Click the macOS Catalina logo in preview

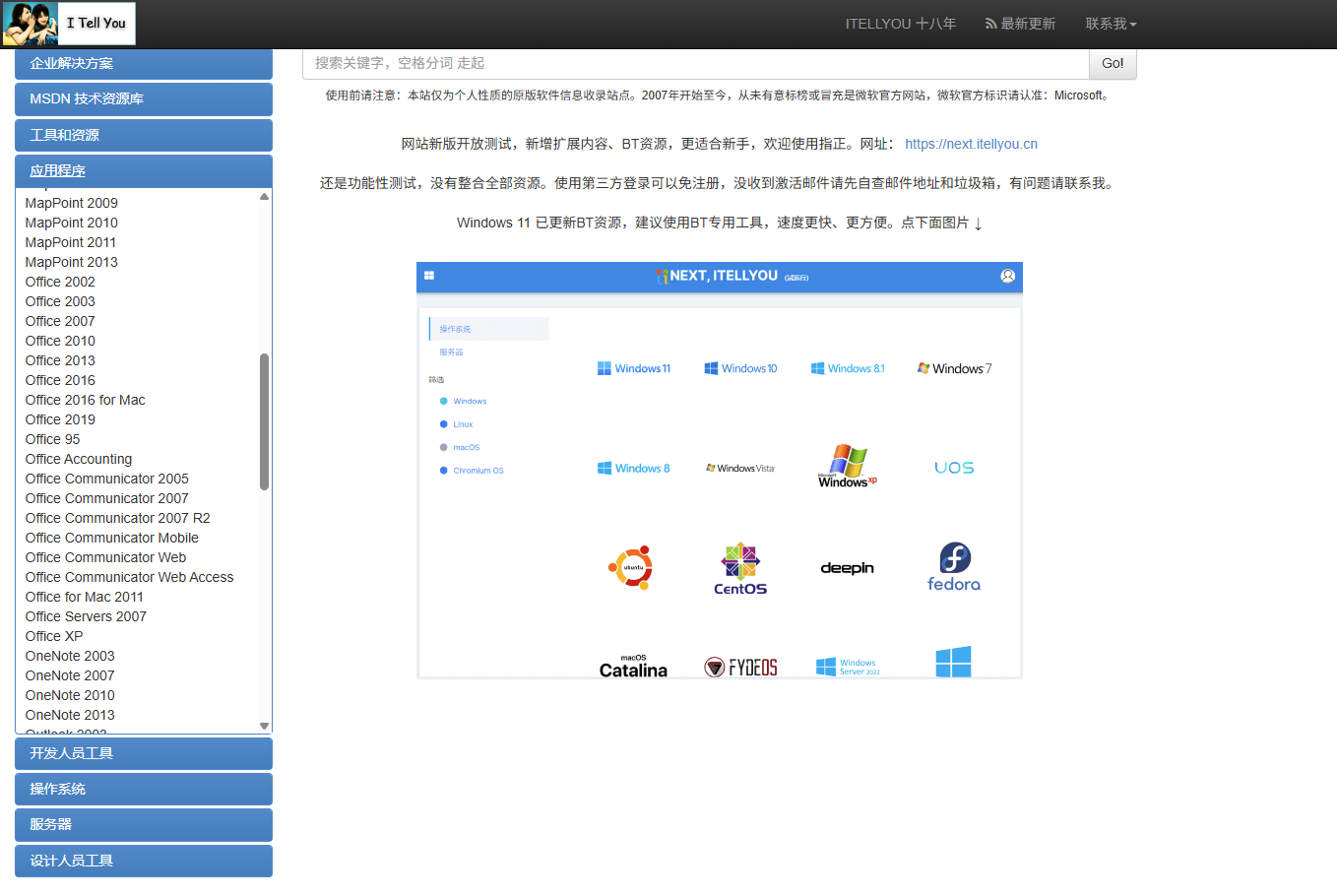point(633,667)
